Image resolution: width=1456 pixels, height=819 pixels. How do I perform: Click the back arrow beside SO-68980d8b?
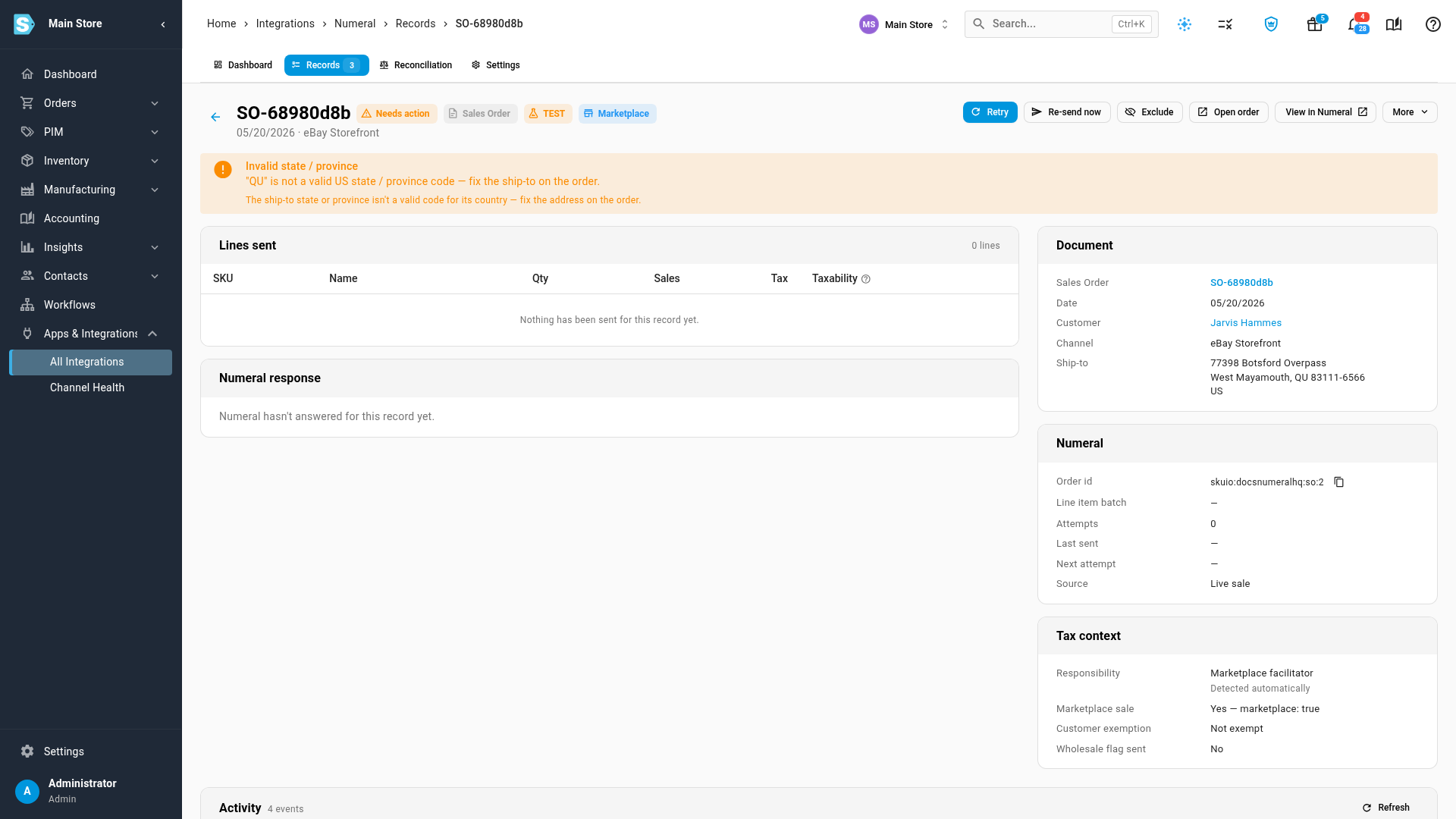215,117
